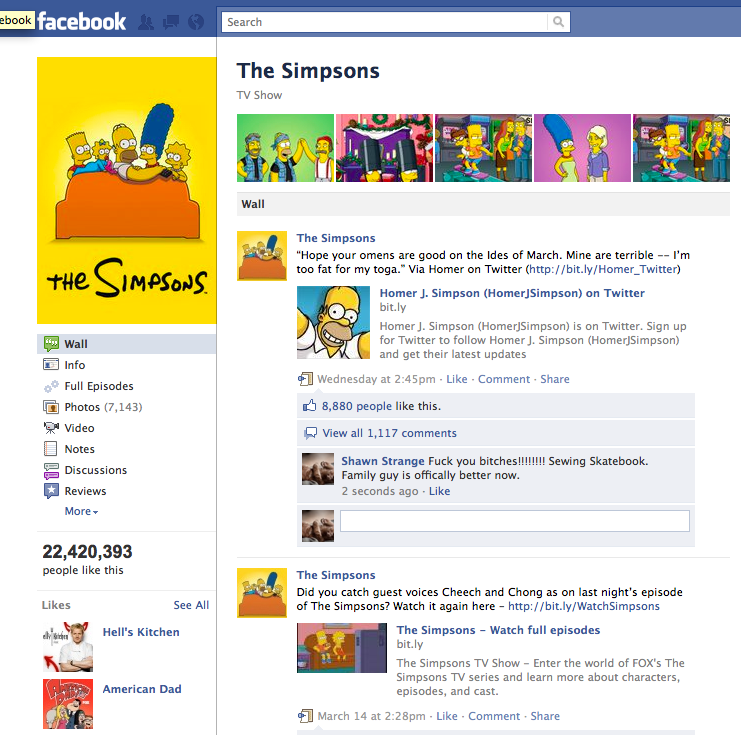Open friend requests icon in header

pos(146,22)
